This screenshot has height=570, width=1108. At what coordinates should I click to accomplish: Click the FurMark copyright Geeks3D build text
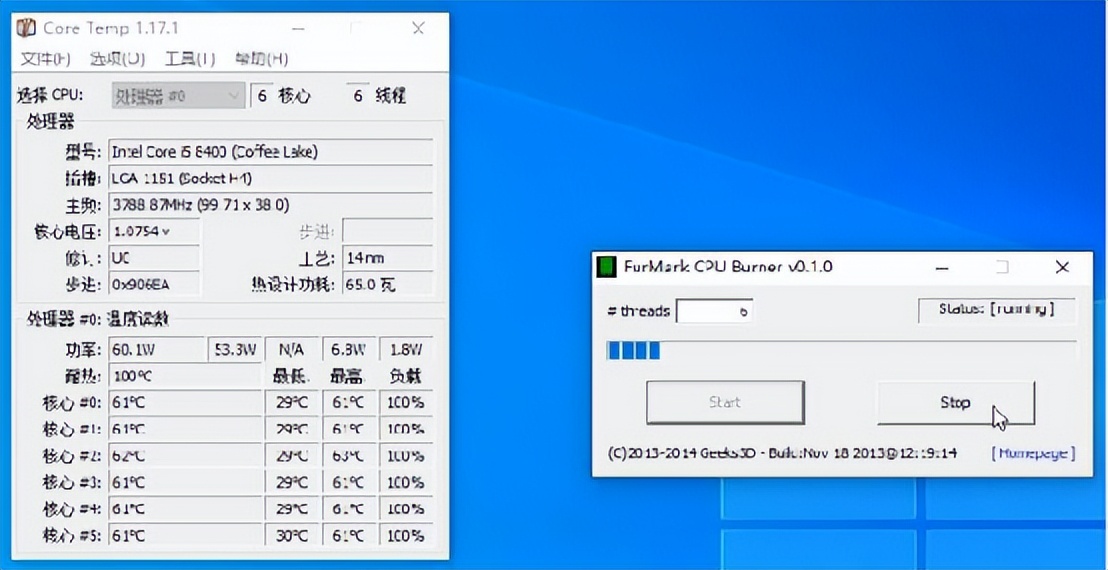[782, 453]
